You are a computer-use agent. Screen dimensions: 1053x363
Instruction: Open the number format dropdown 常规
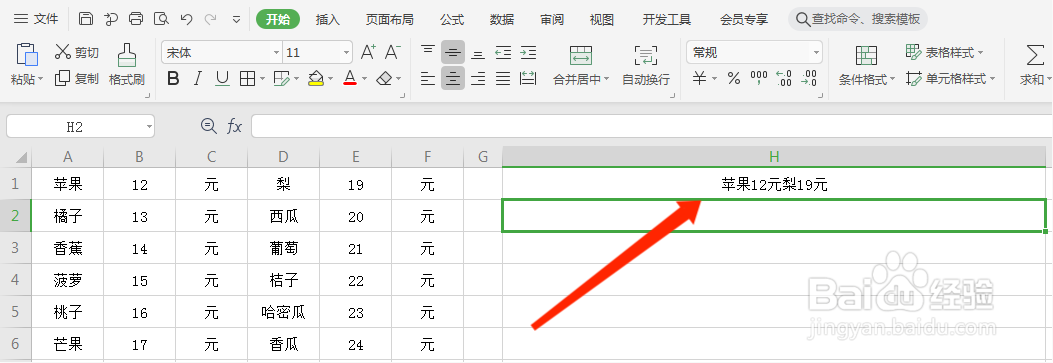(x=817, y=52)
